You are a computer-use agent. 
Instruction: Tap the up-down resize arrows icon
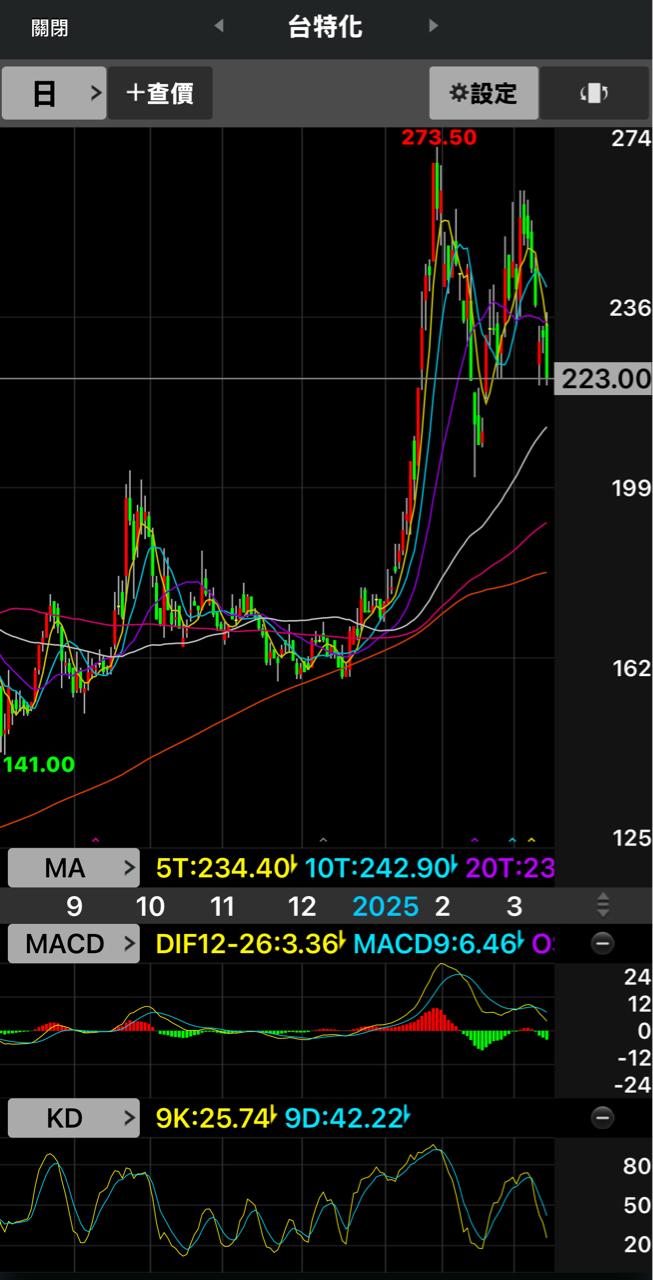coord(602,906)
